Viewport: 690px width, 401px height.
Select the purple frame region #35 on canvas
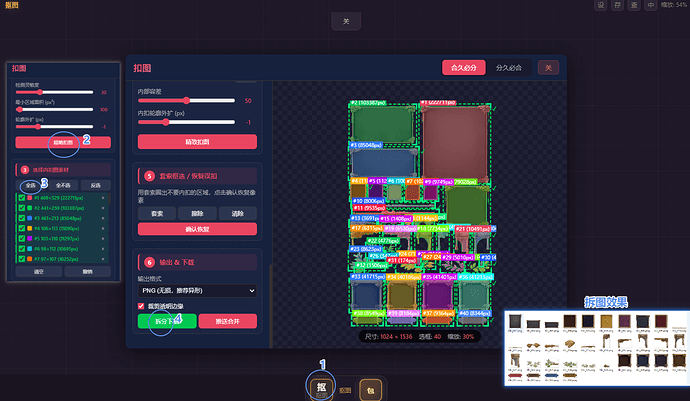(x=437, y=295)
